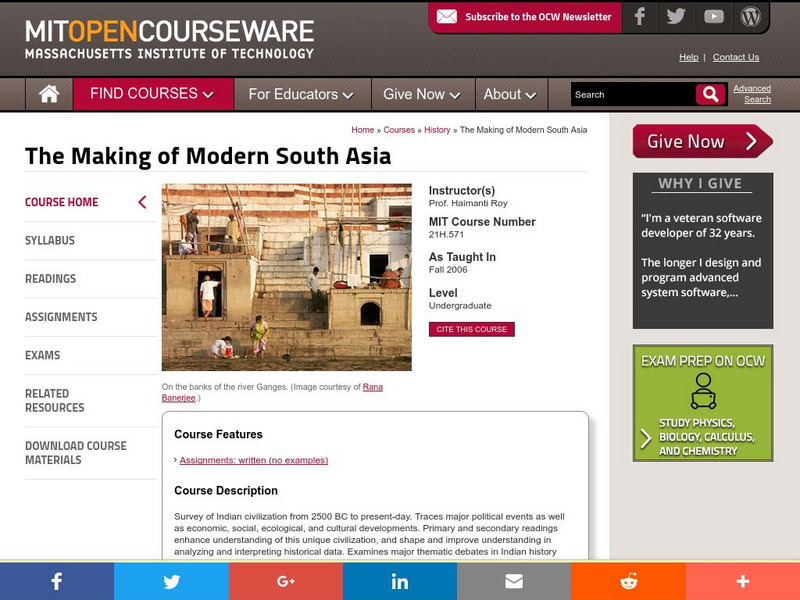
Task: Click the red search magnifier button
Action: (x=710, y=94)
